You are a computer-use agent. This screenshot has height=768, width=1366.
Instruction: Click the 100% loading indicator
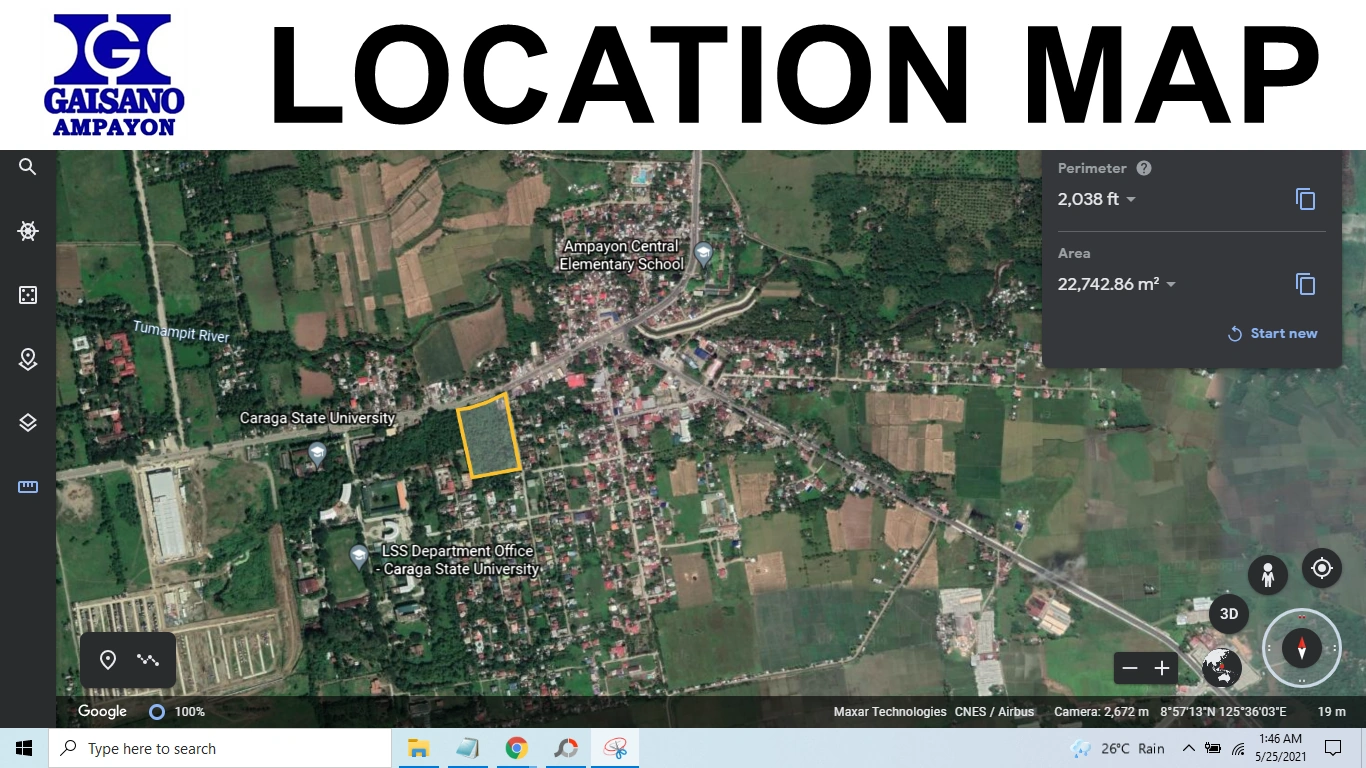tap(177, 712)
